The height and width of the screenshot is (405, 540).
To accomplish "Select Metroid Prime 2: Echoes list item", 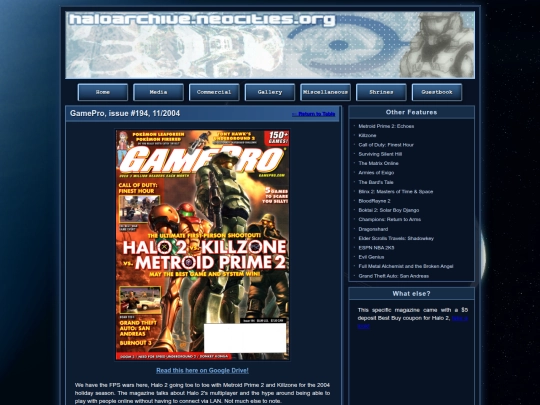I will click(x=386, y=126).
